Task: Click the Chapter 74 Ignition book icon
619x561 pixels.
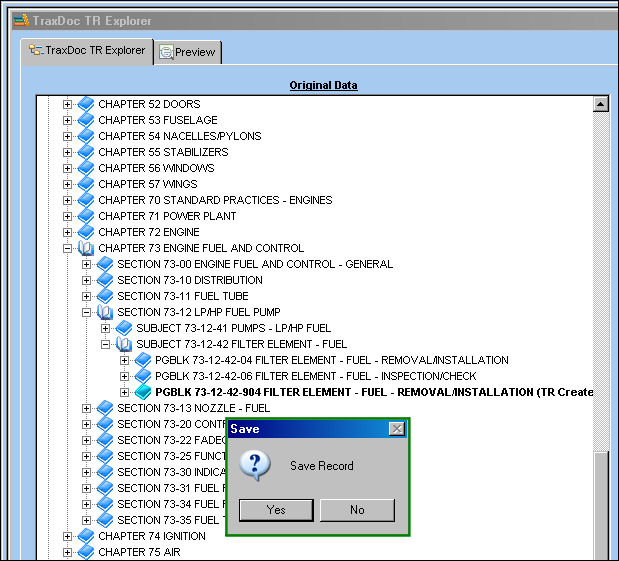Action: pyautogui.click(x=86, y=536)
